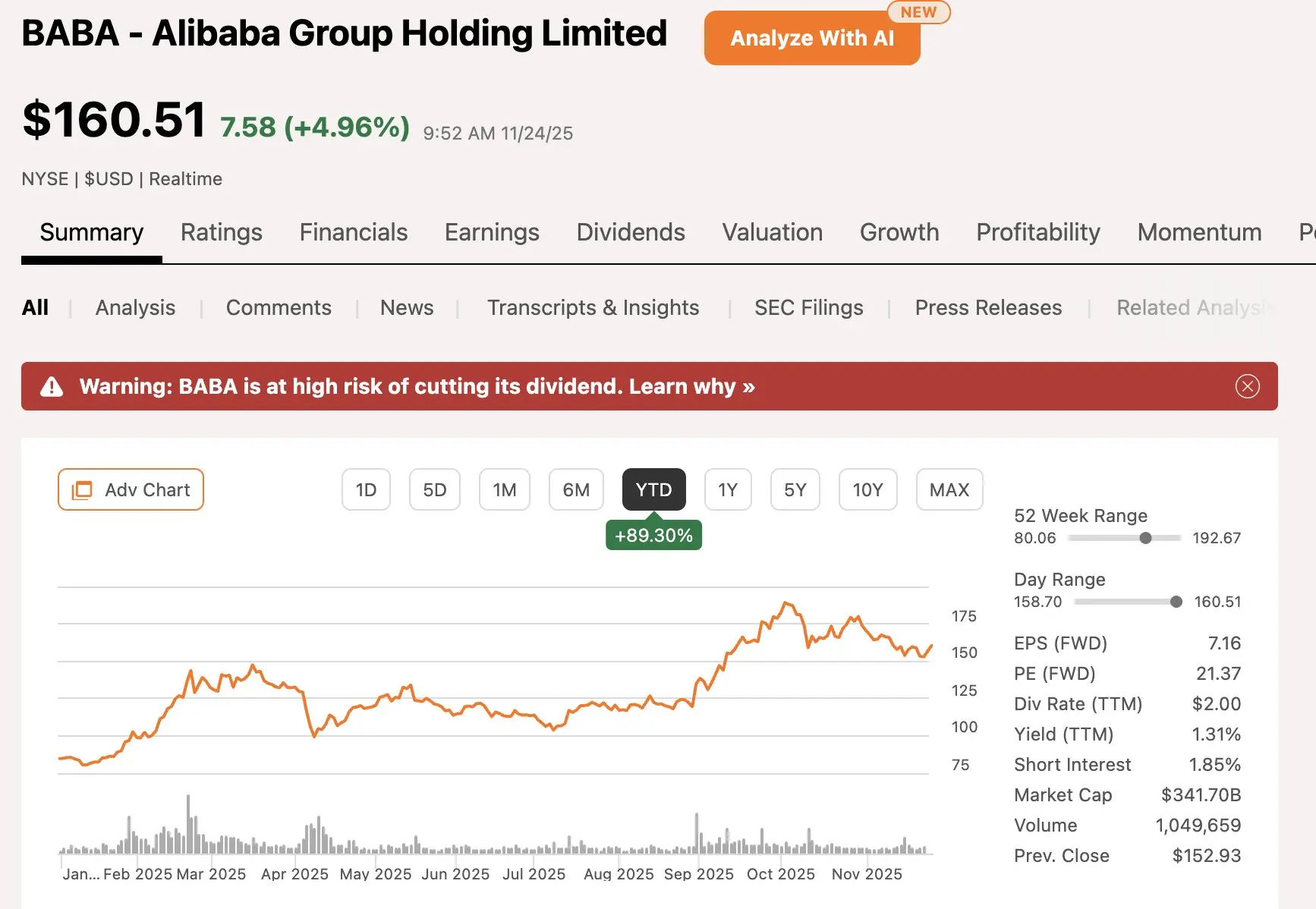Set chart range to MAX
This screenshot has width=1316, height=909.
[949, 490]
